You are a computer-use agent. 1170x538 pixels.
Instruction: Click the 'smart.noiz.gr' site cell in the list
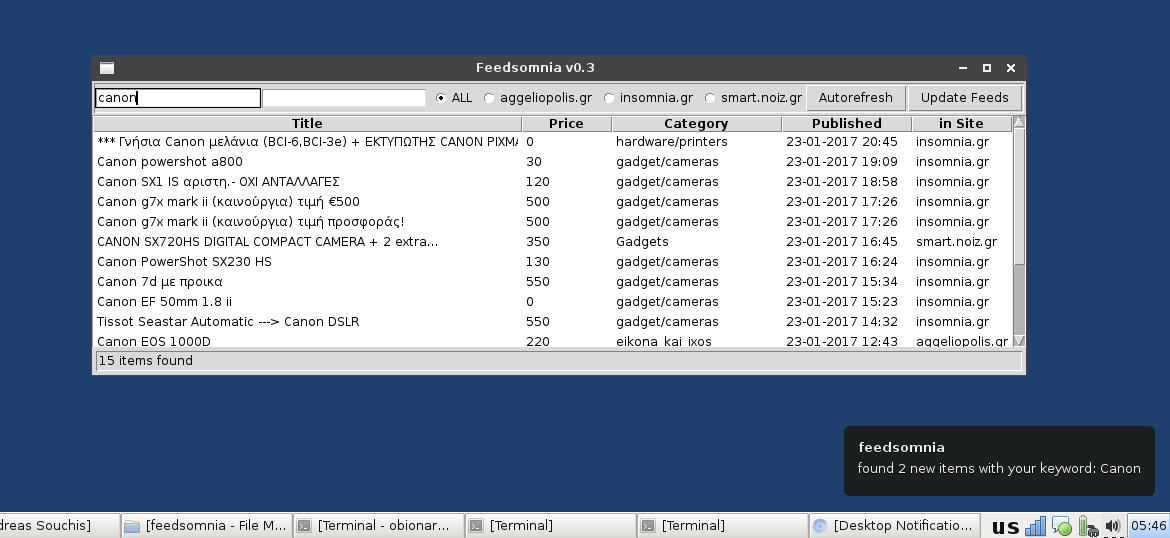tap(957, 242)
